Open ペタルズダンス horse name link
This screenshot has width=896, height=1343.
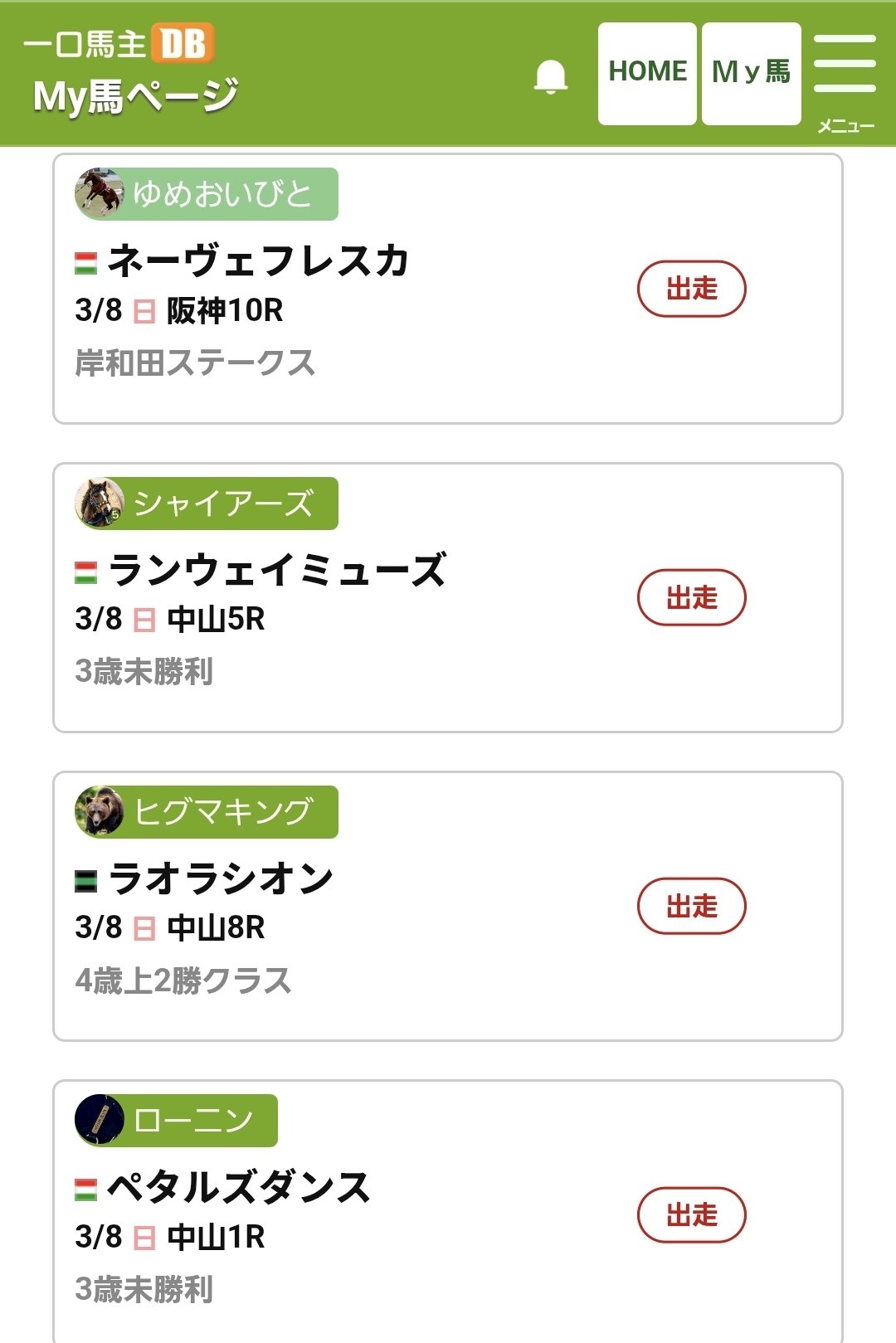[x=239, y=1187]
